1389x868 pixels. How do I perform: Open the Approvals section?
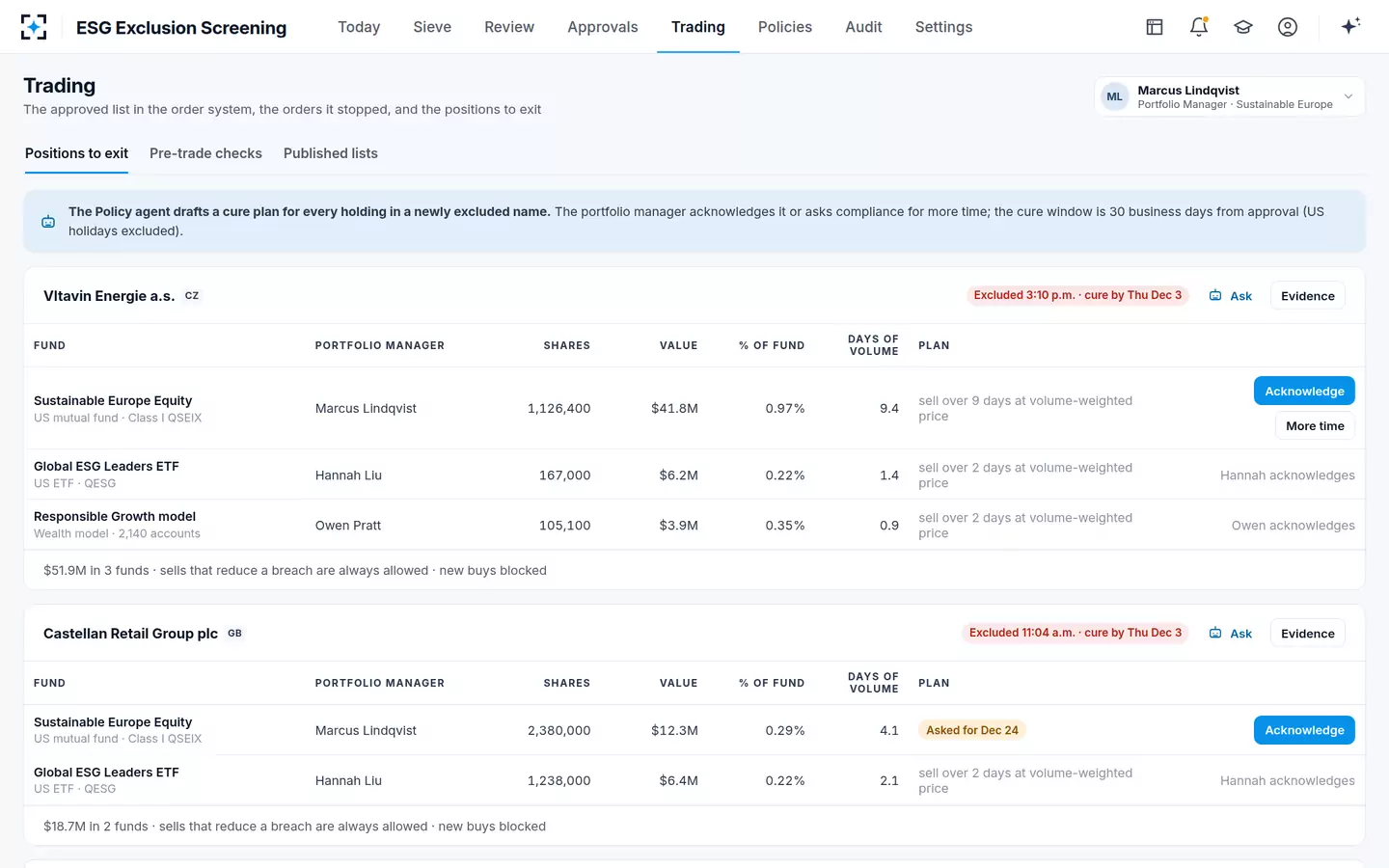click(603, 27)
